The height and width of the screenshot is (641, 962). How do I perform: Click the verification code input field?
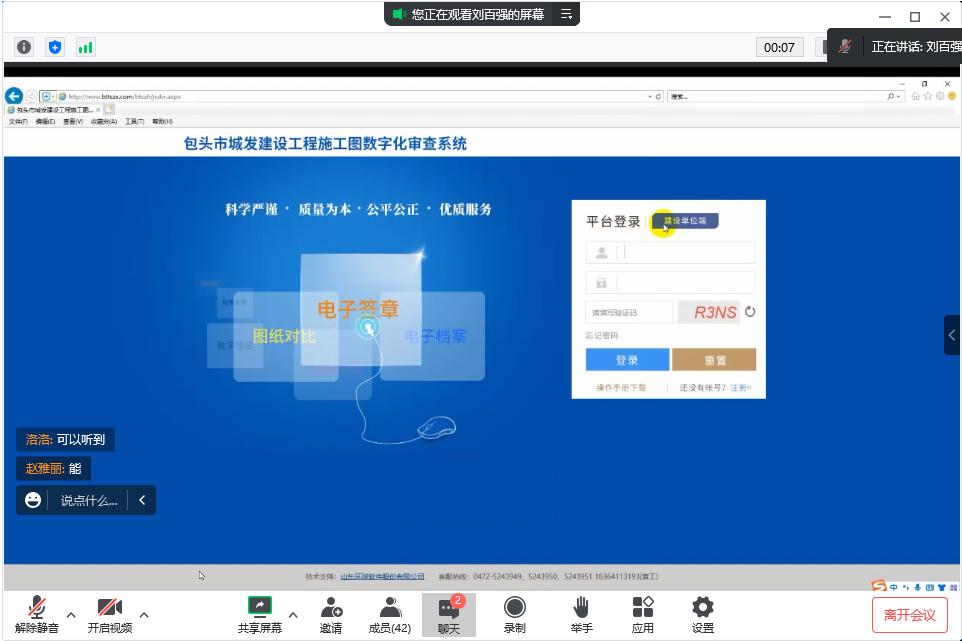coord(630,311)
